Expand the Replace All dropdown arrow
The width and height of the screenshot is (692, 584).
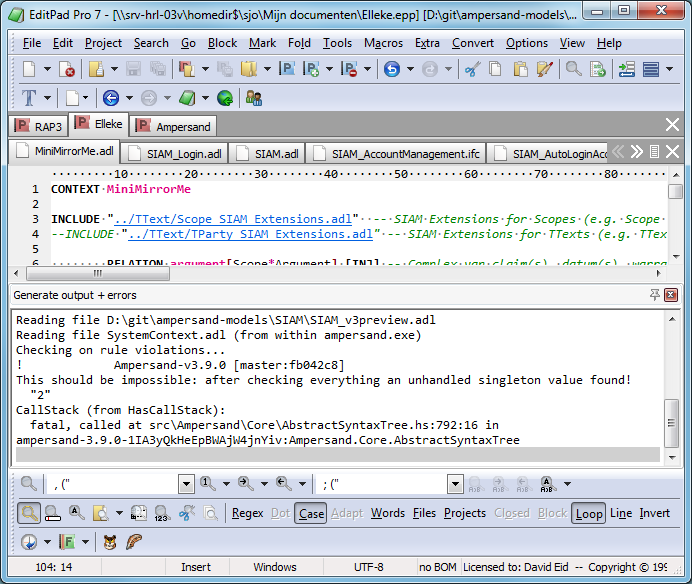tap(568, 484)
